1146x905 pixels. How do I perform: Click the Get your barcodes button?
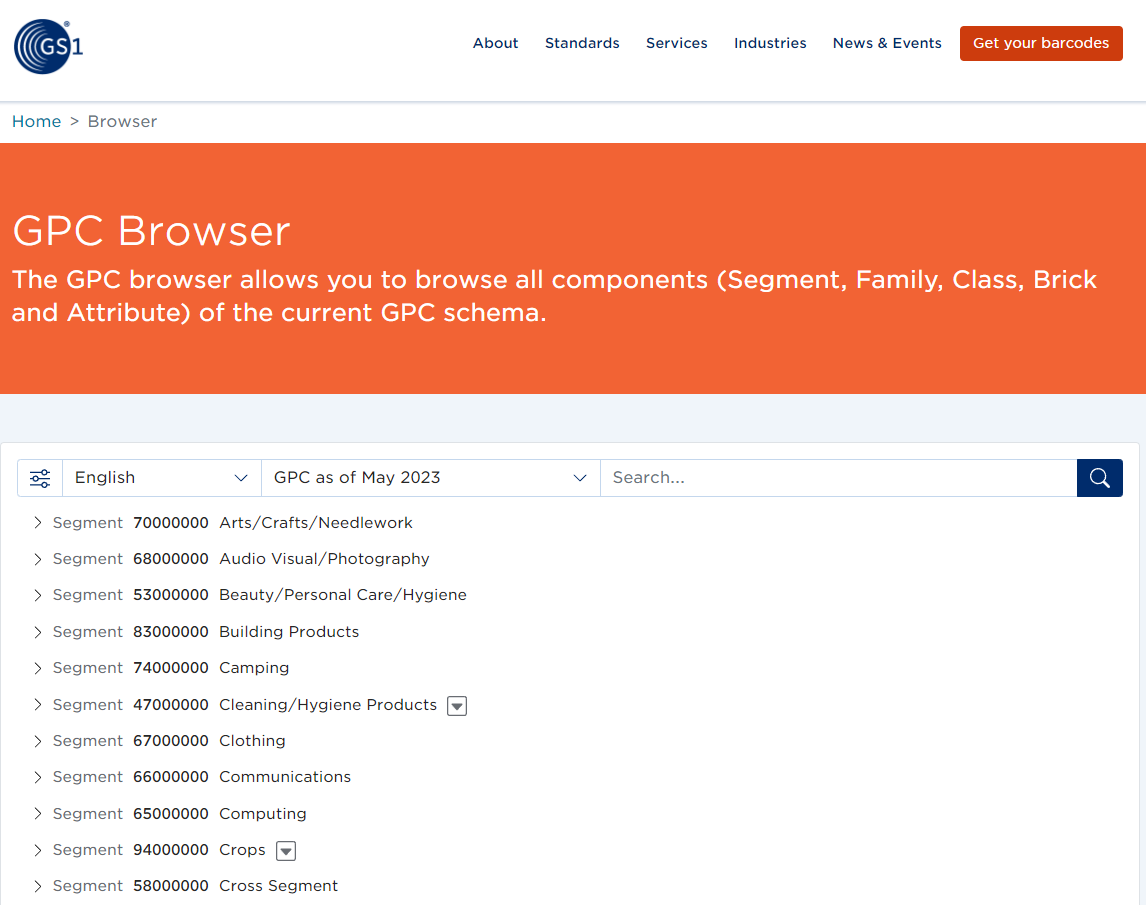1041,43
